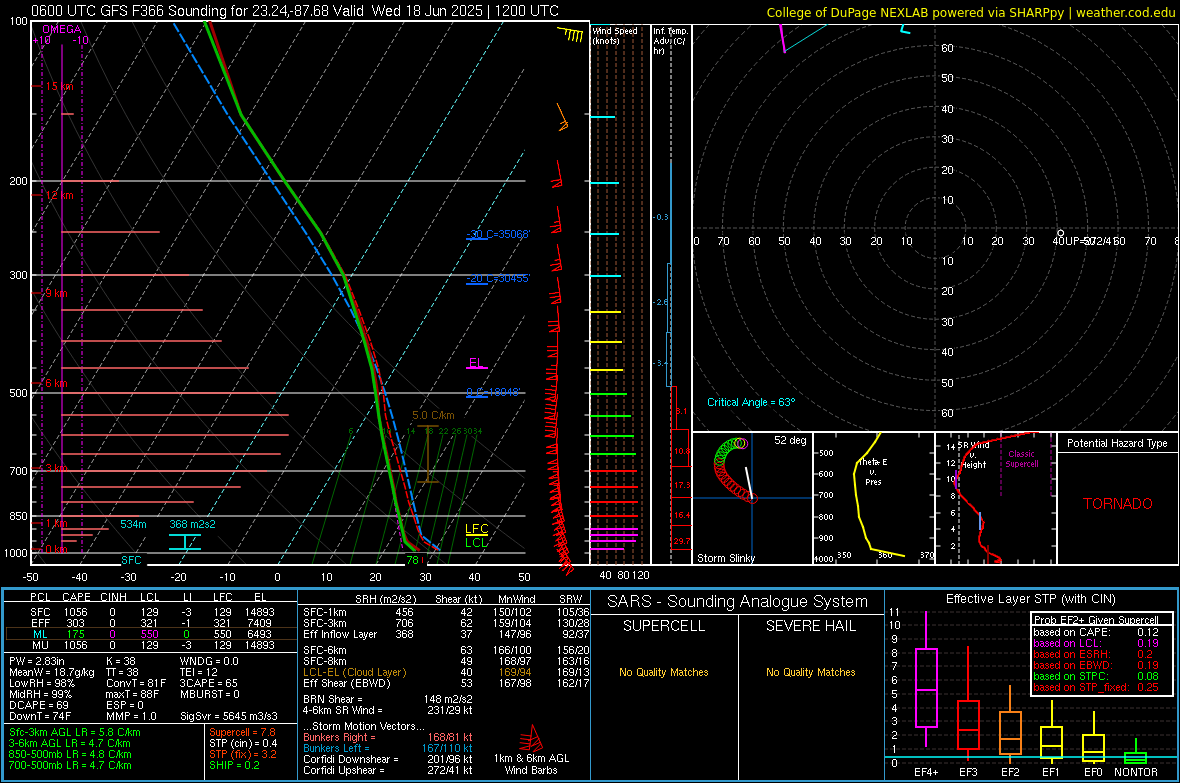Click the MeanW = 18.7g/kg value

pyautogui.click(x=52, y=672)
